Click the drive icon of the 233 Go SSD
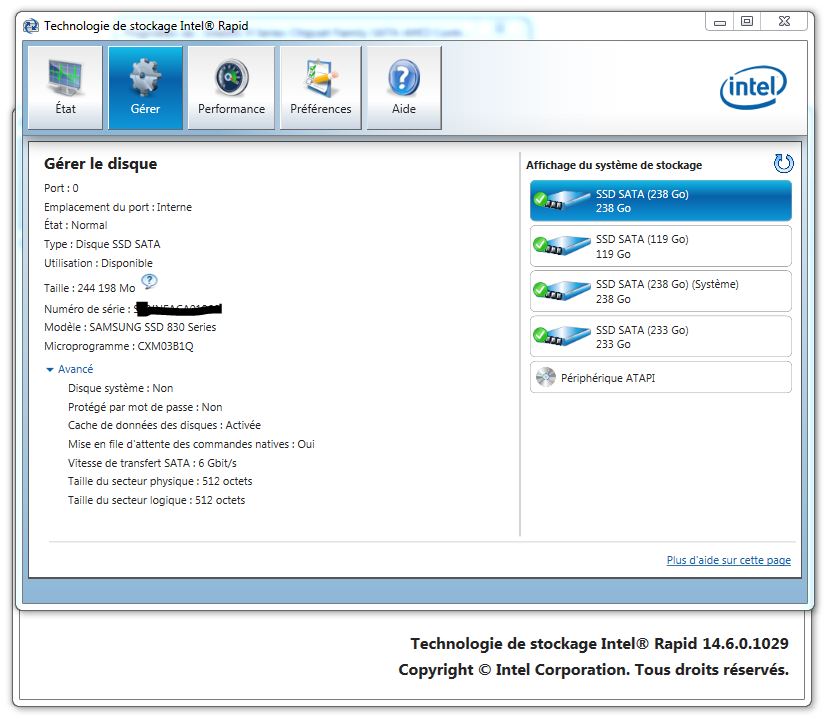 pyautogui.click(x=562, y=336)
